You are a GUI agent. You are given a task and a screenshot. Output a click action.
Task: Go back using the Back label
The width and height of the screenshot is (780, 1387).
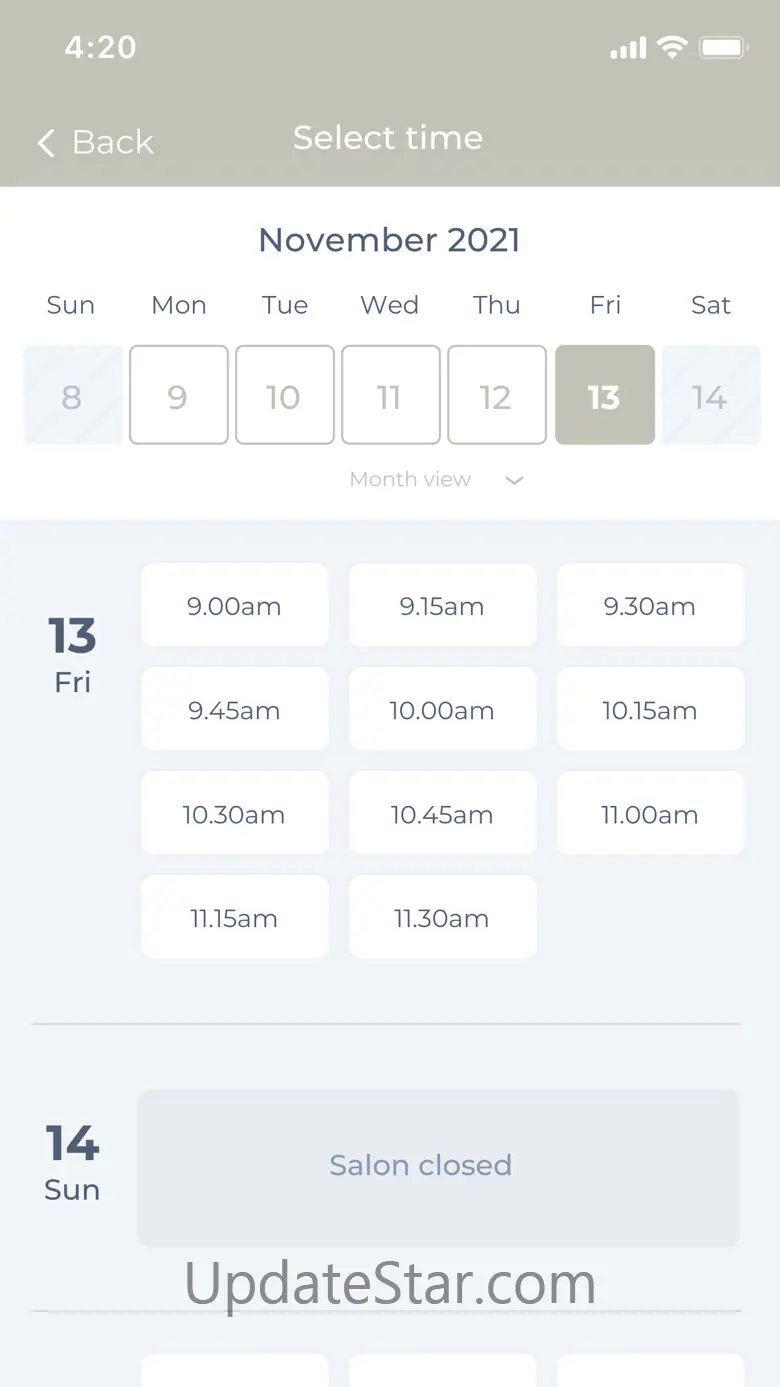pos(113,142)
